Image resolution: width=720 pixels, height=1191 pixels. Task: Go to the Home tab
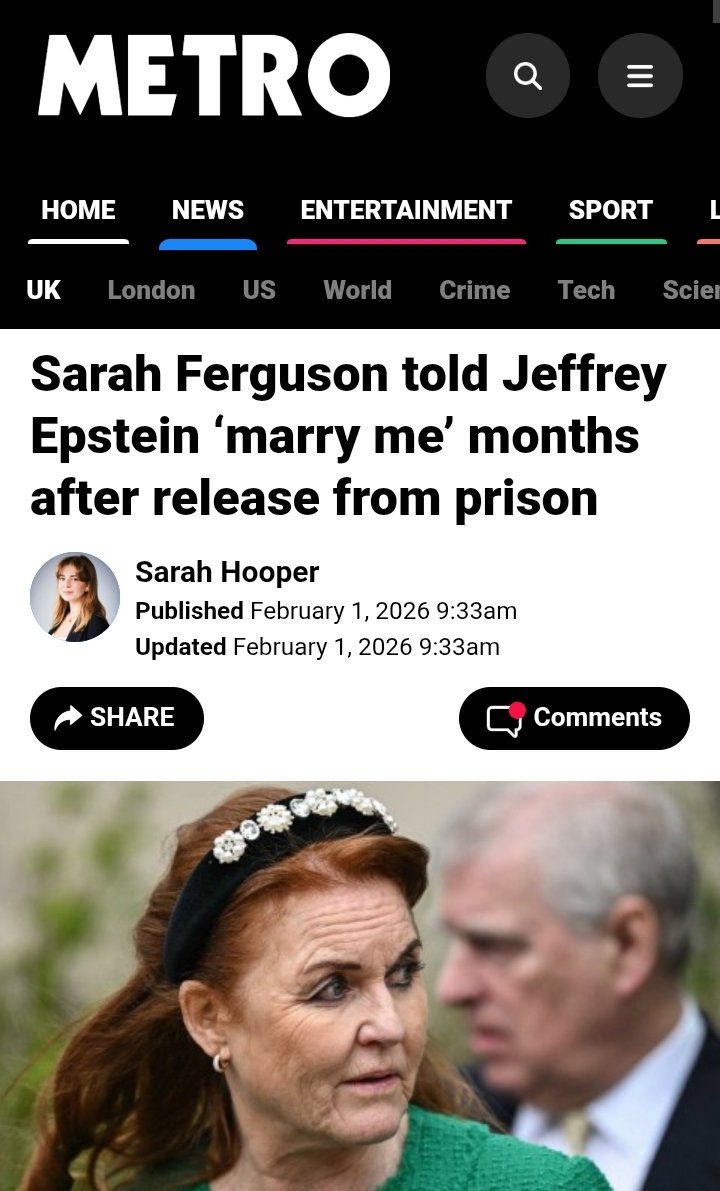(x=78, y=210)
